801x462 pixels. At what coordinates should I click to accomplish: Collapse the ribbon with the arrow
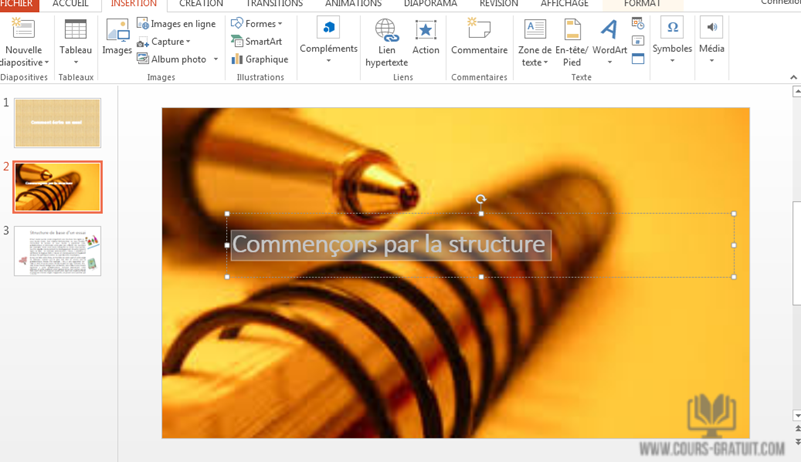pos(793,78)
